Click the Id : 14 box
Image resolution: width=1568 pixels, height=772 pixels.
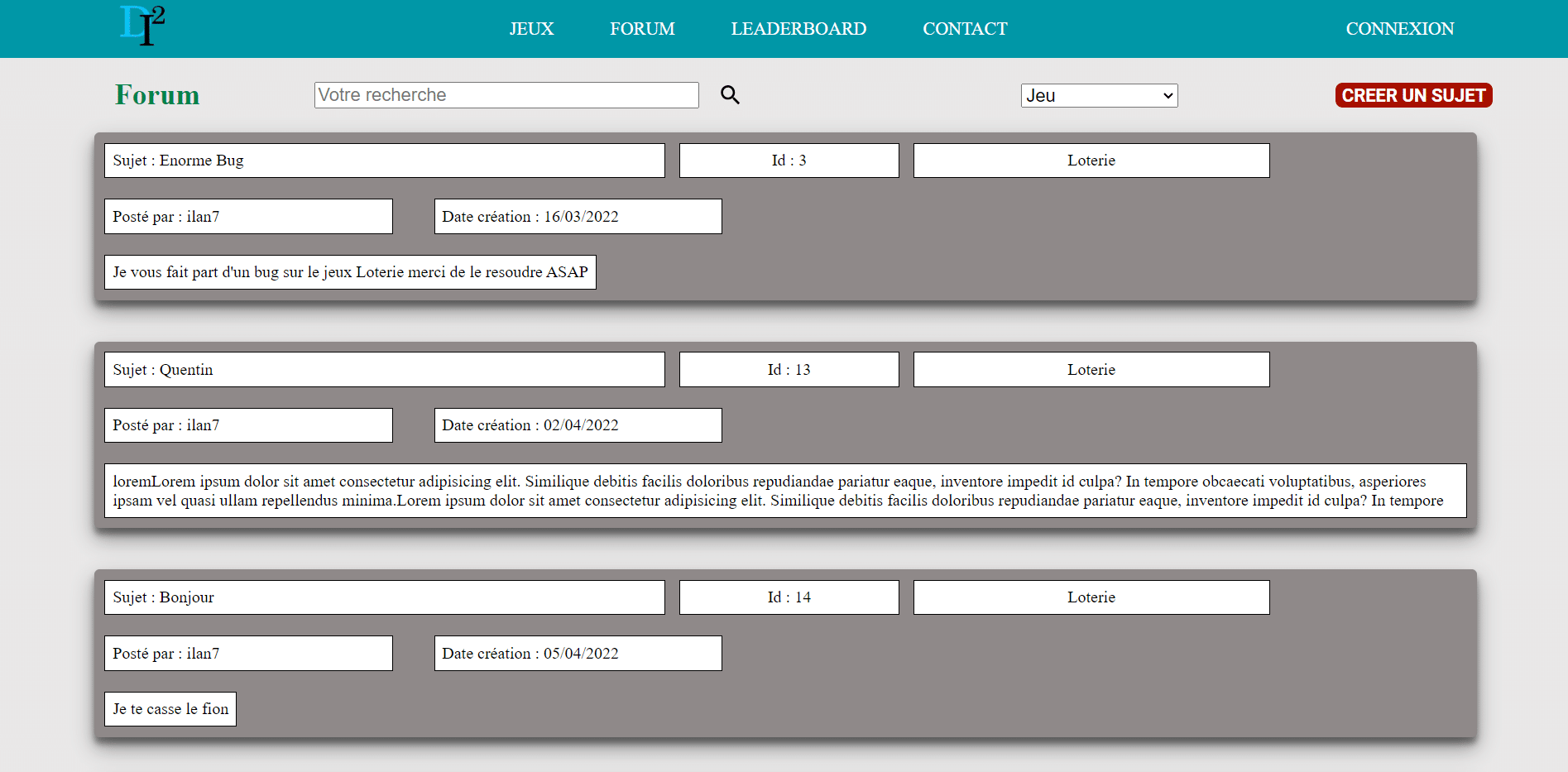tap(789, 597)
